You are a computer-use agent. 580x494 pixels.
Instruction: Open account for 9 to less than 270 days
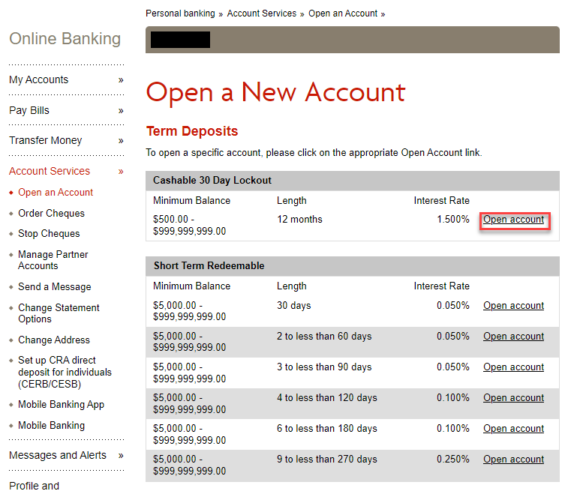click(513, 459)
